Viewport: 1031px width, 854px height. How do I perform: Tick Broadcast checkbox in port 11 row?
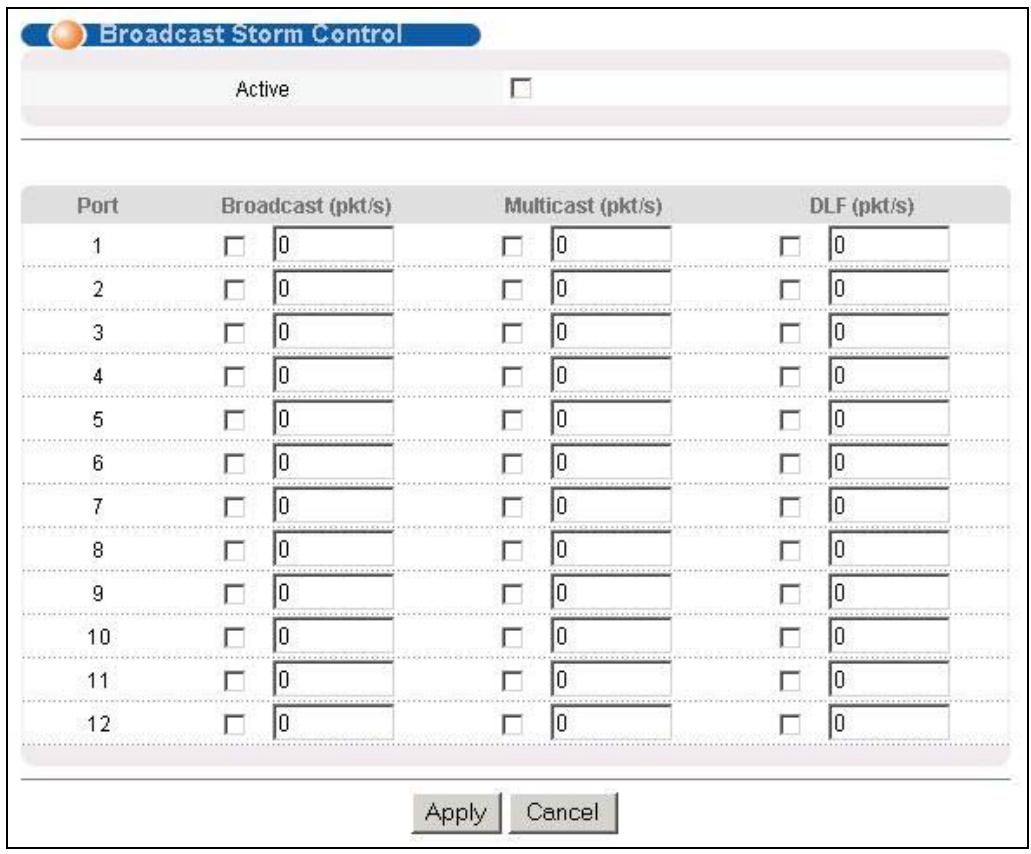point(234,680)
